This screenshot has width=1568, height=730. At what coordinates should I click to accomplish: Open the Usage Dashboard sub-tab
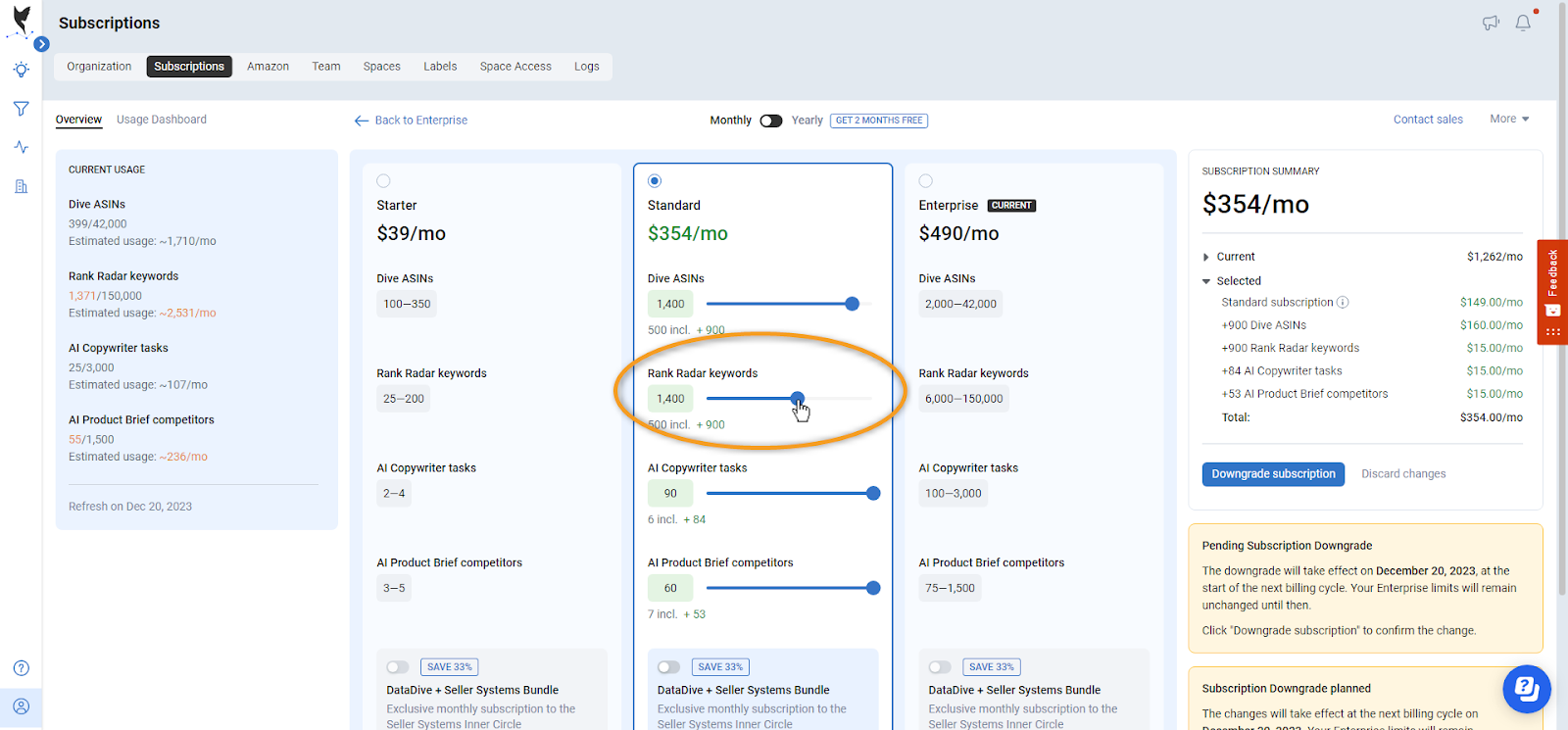point(162,120)
